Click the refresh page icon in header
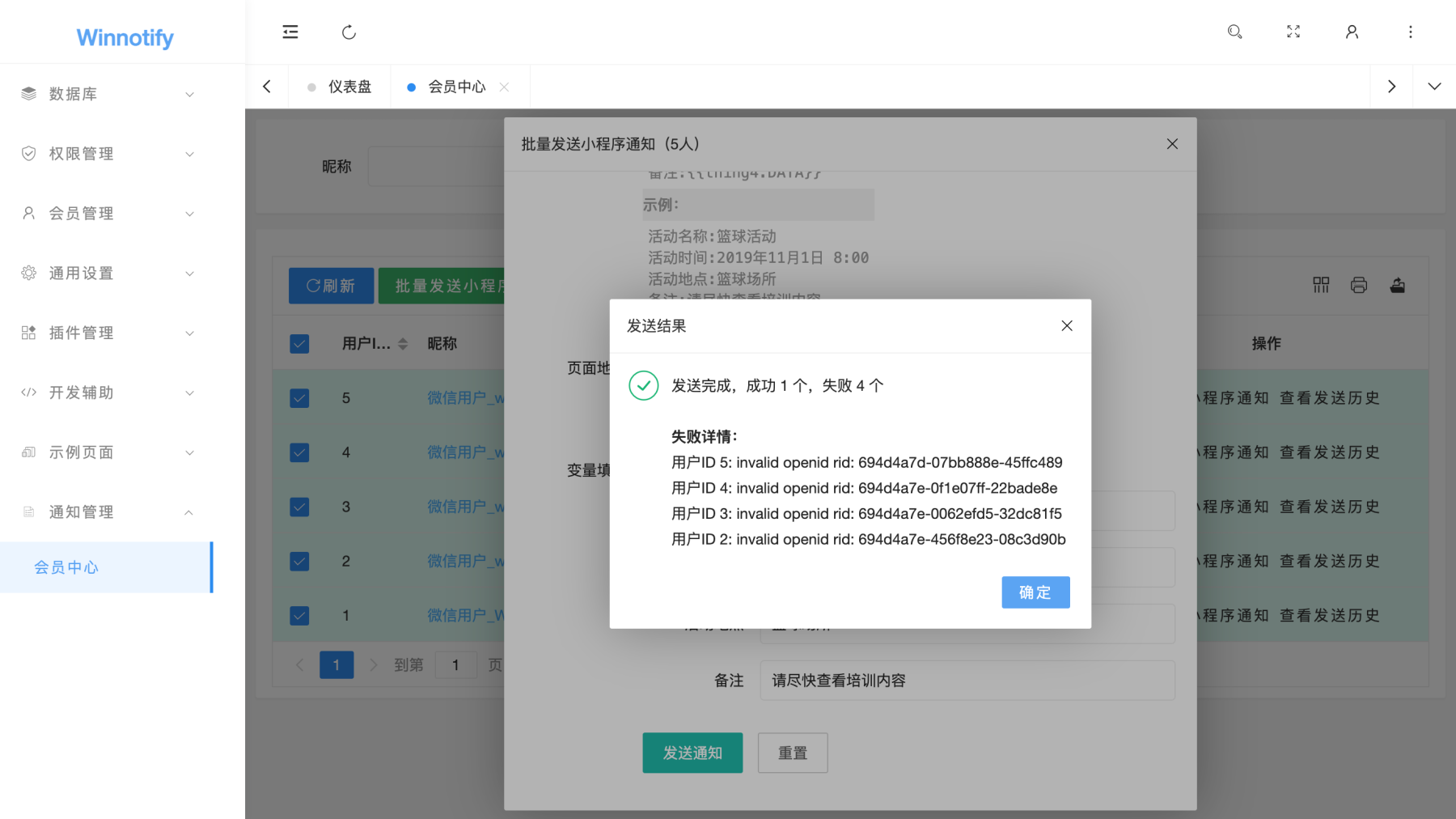1456x819 pixels. [x=349, y=32]
